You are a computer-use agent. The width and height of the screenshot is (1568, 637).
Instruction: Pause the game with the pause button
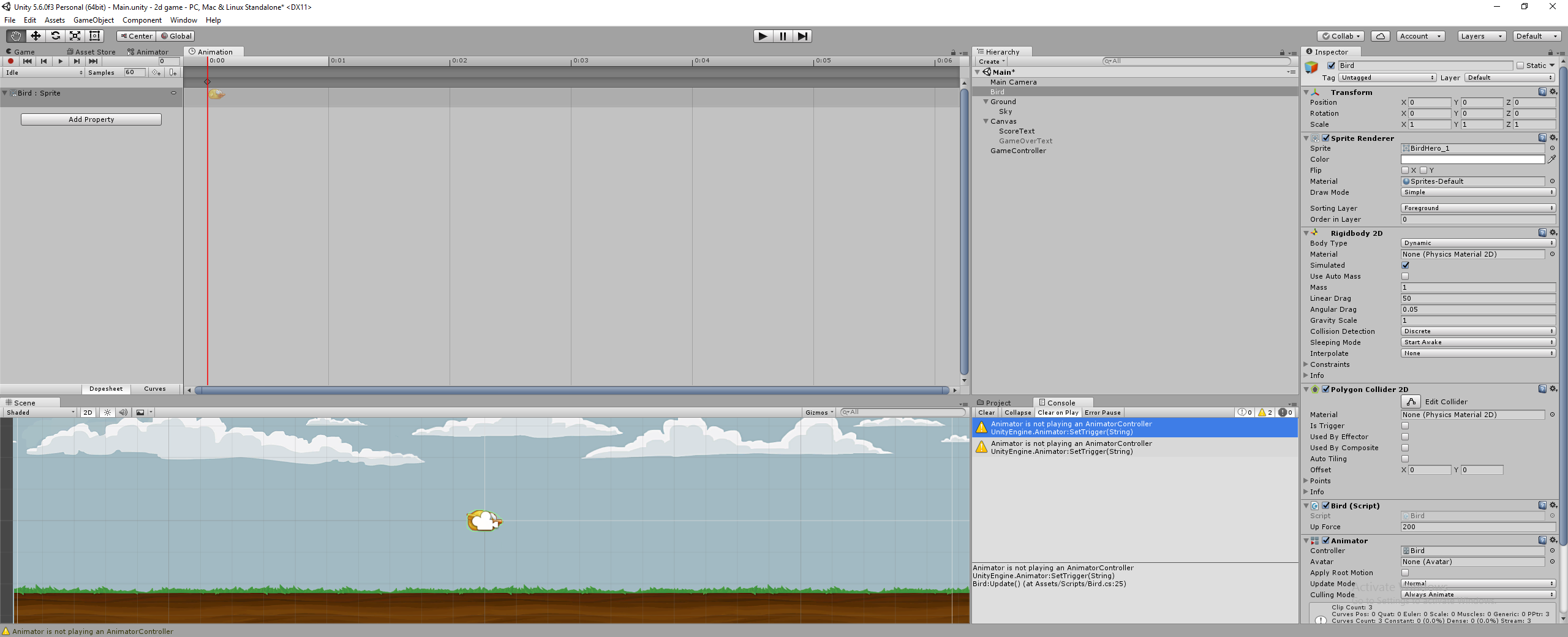[783, 36]
